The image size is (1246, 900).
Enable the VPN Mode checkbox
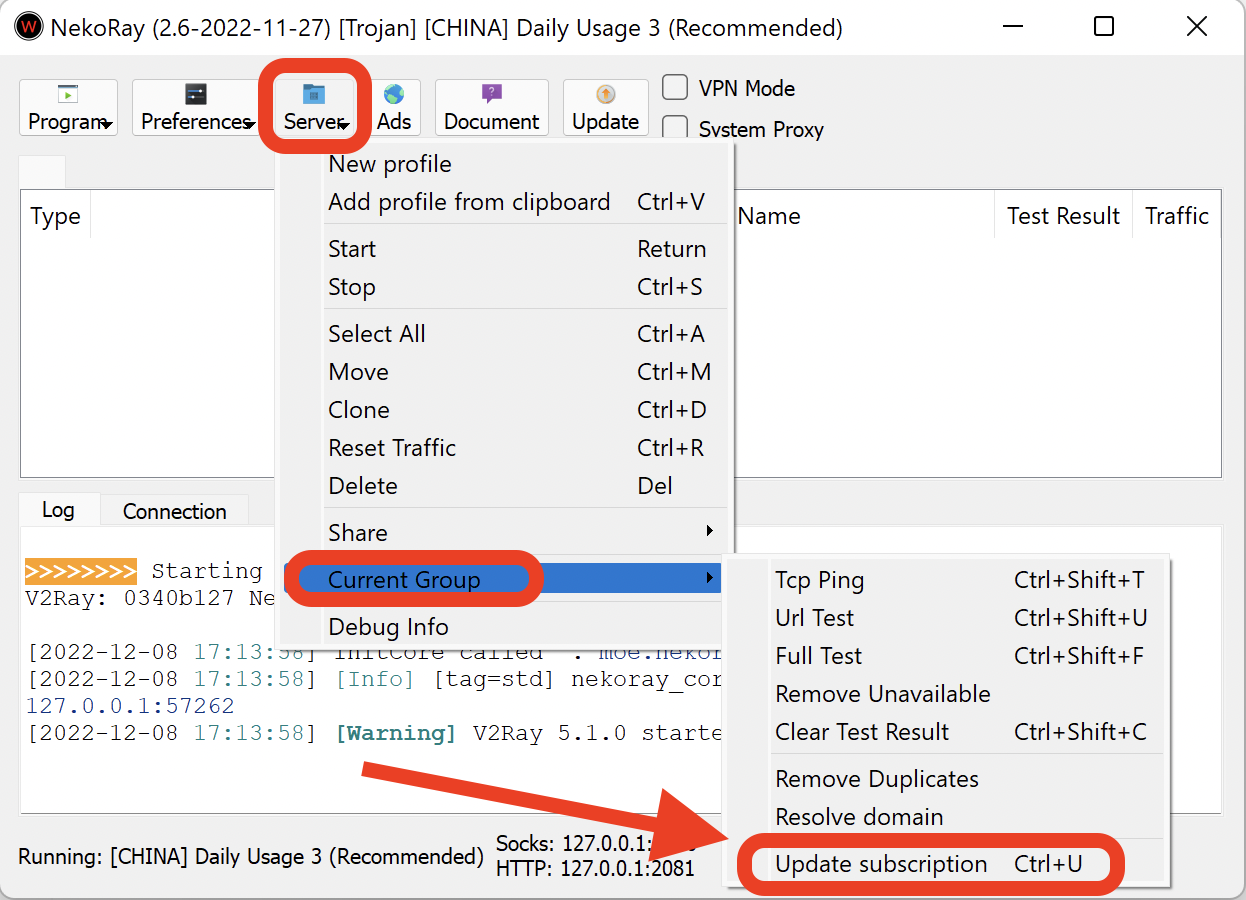pyautogui.click(x=676, y=88)
